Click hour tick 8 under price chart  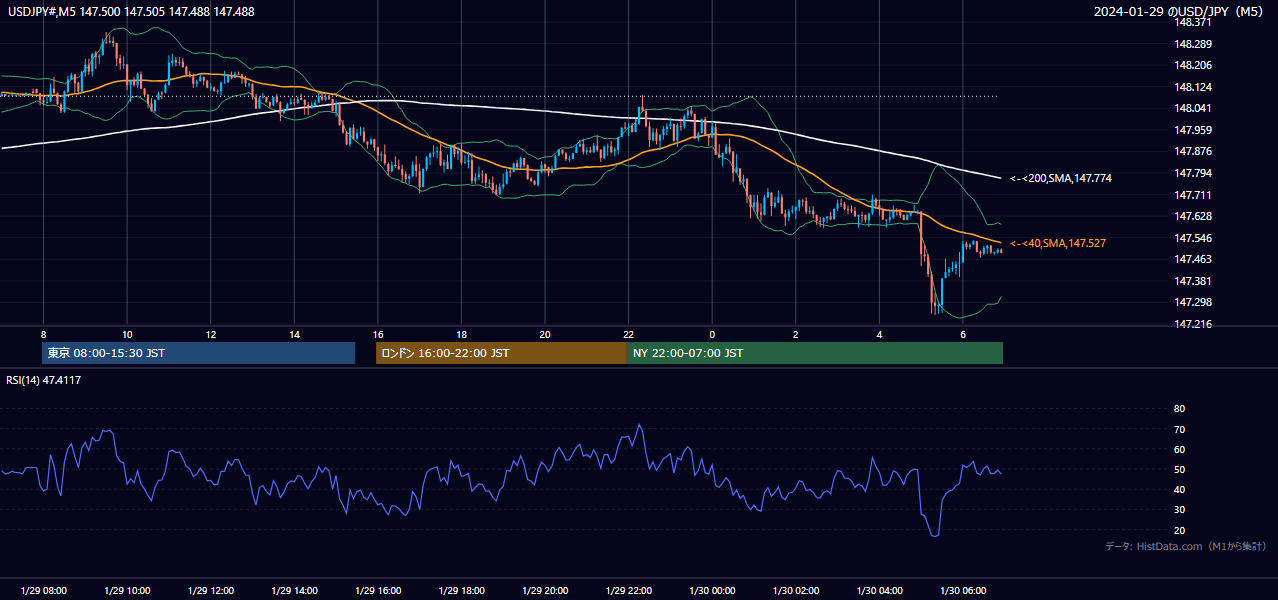(x=43, y=334)
